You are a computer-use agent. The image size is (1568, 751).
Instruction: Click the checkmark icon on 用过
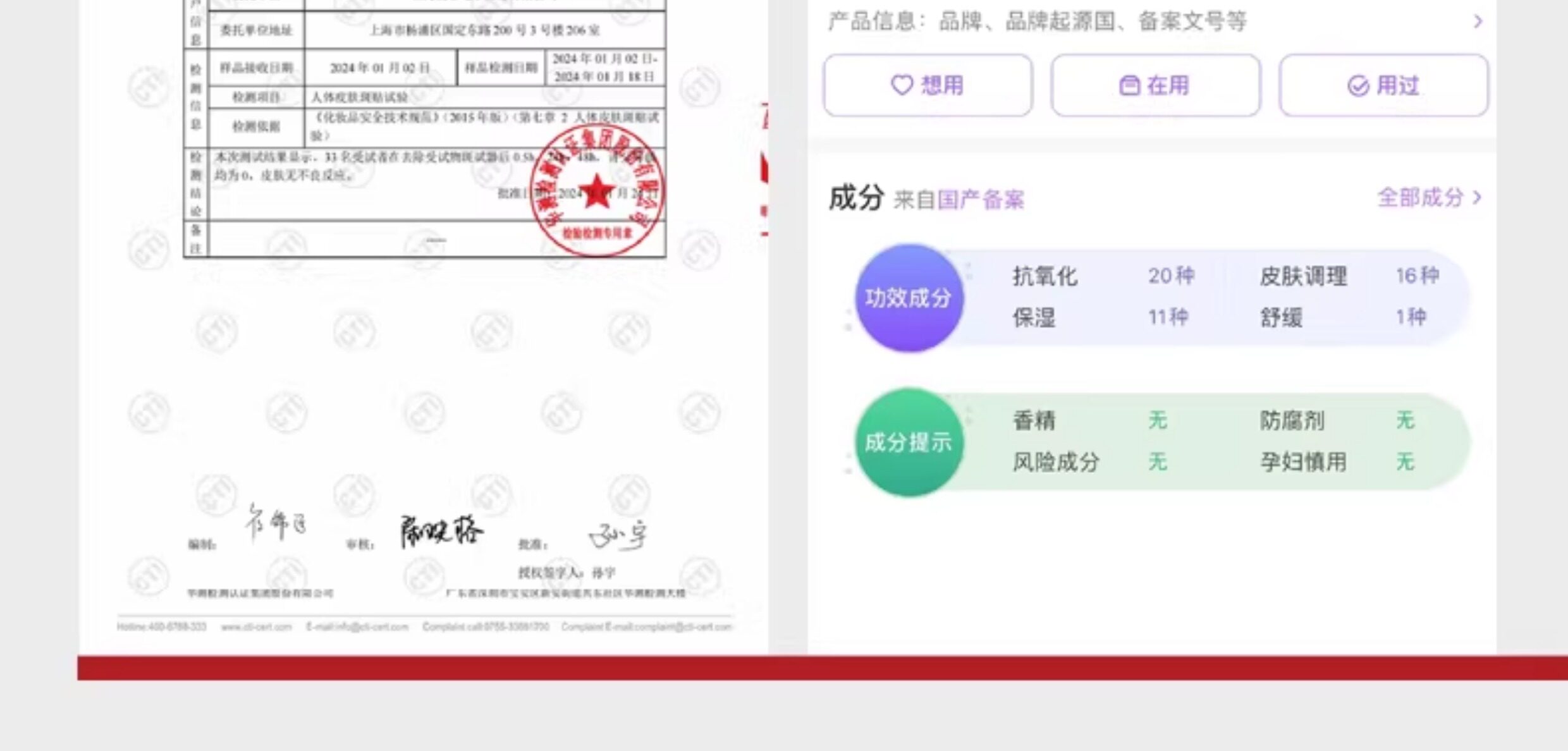pyautogui.click(x=1358, y=85)
